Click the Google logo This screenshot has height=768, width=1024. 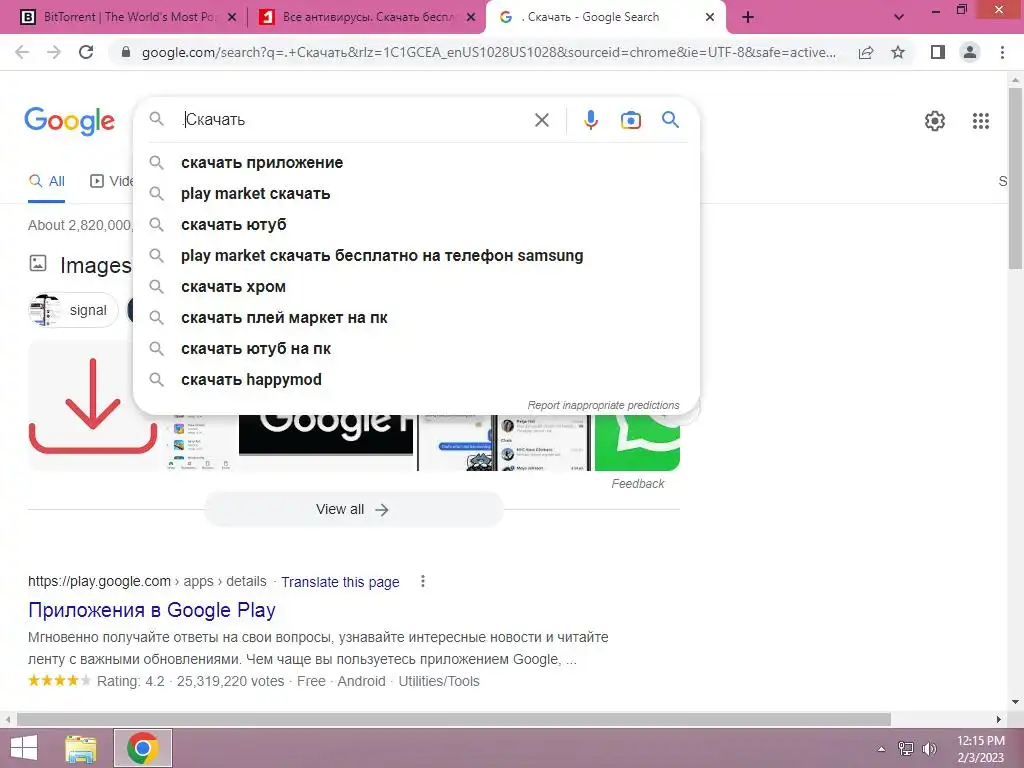pos(69,122)
